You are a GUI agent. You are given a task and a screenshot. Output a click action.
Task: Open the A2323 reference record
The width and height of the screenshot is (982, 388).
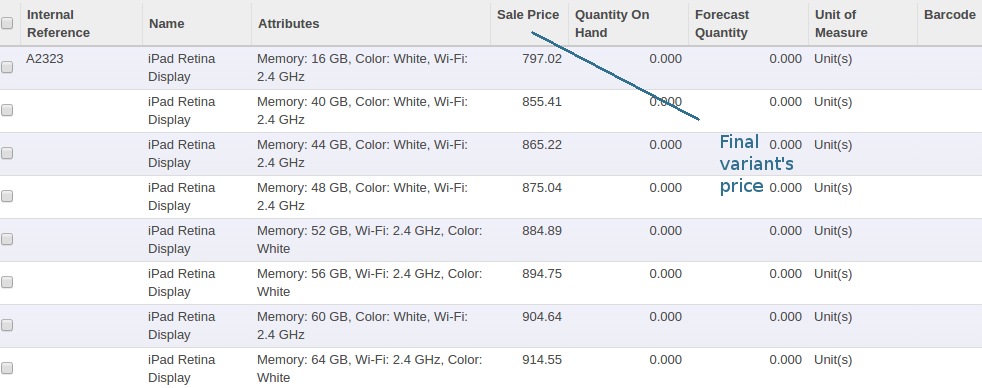tap(45, 59)
